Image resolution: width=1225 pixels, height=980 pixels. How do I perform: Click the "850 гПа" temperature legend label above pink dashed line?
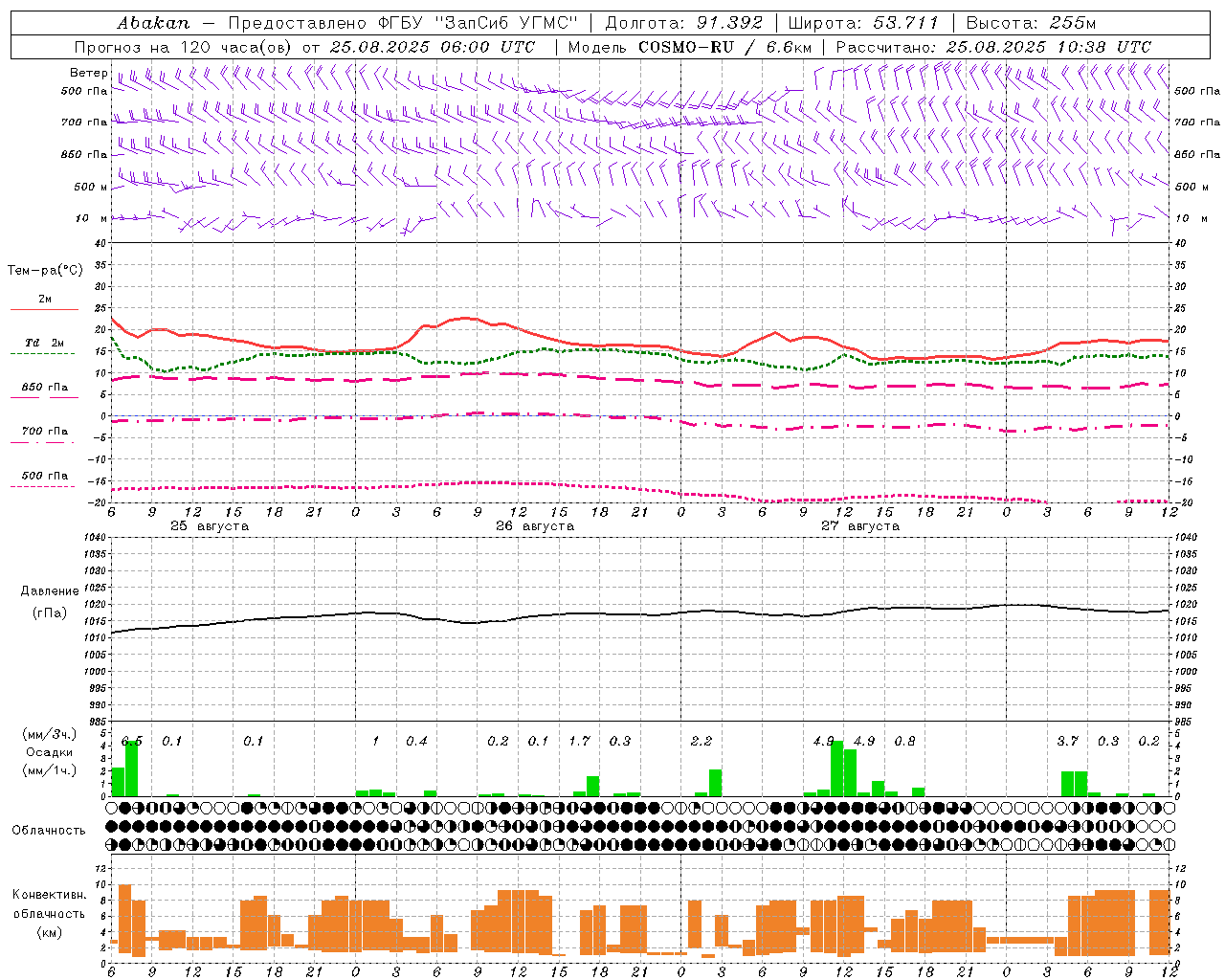[x=45, y=388]
